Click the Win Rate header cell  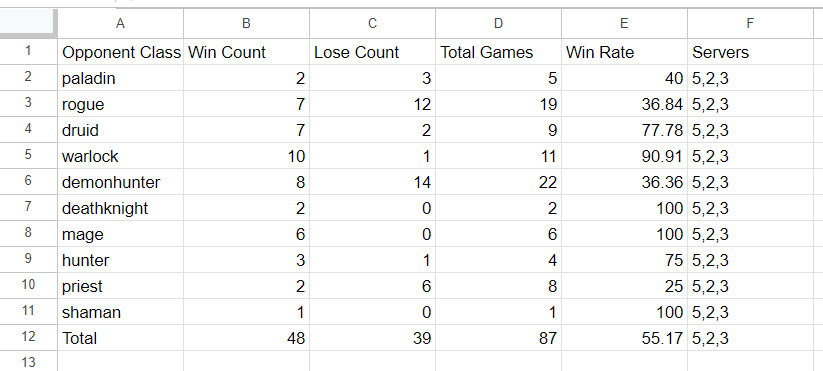(624, 52)
